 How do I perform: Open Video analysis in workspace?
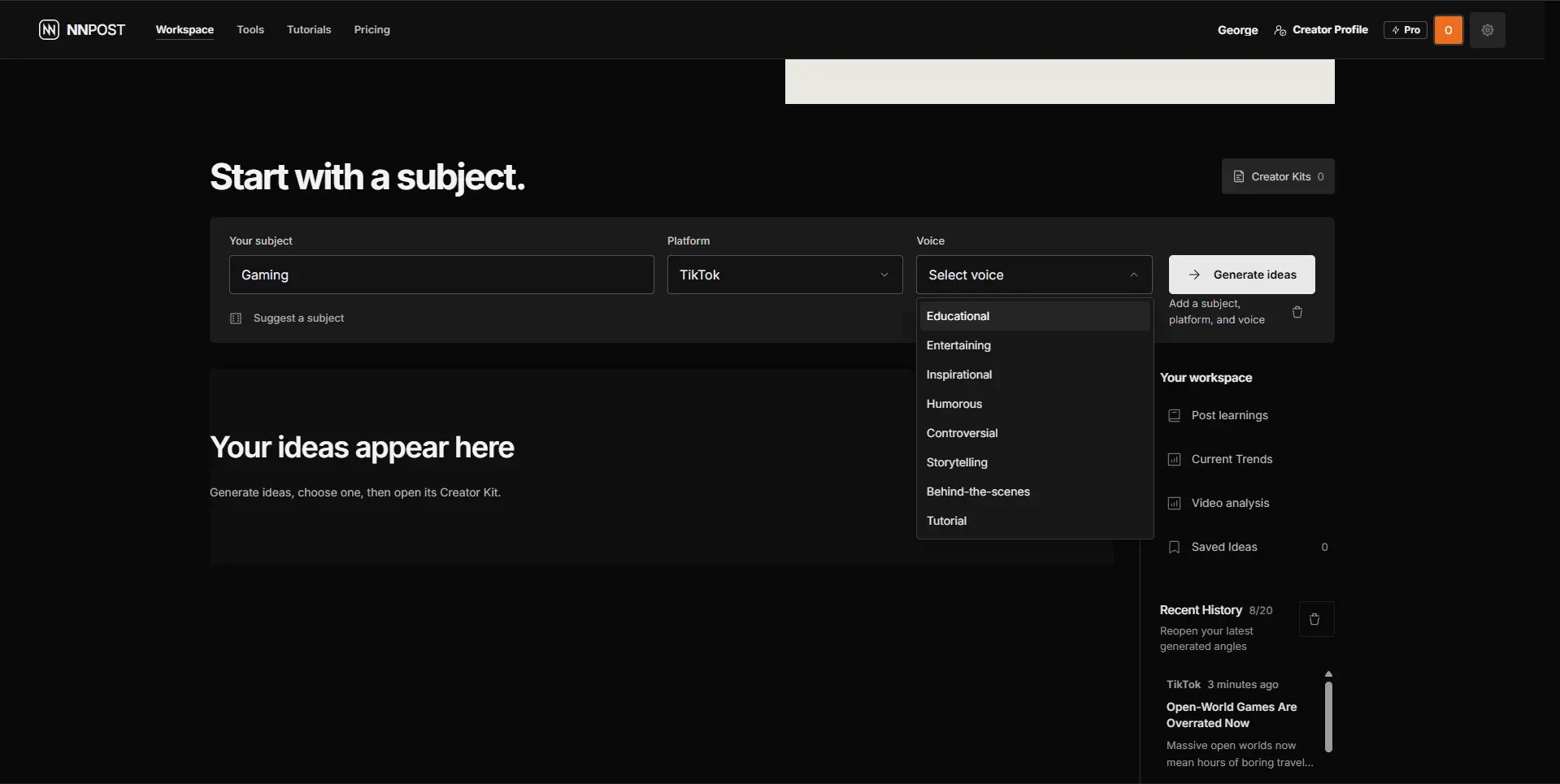point(1247,503)
